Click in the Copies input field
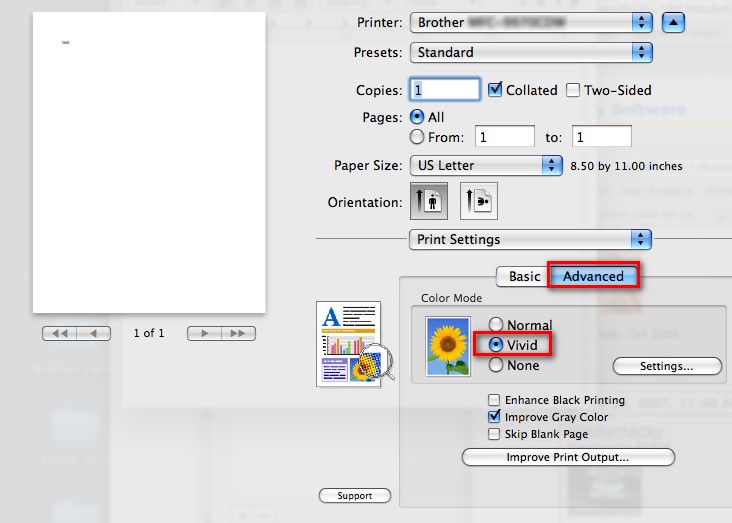 [445, 90]
